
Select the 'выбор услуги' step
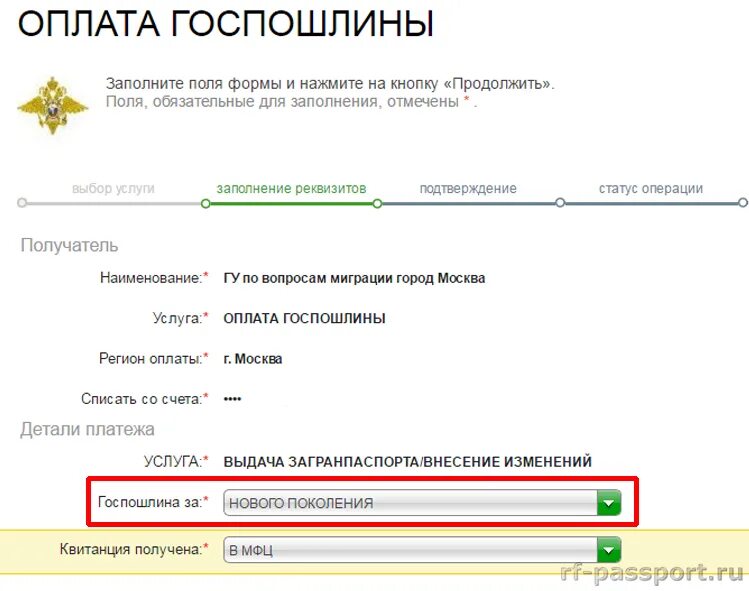[x=113, y=188]
